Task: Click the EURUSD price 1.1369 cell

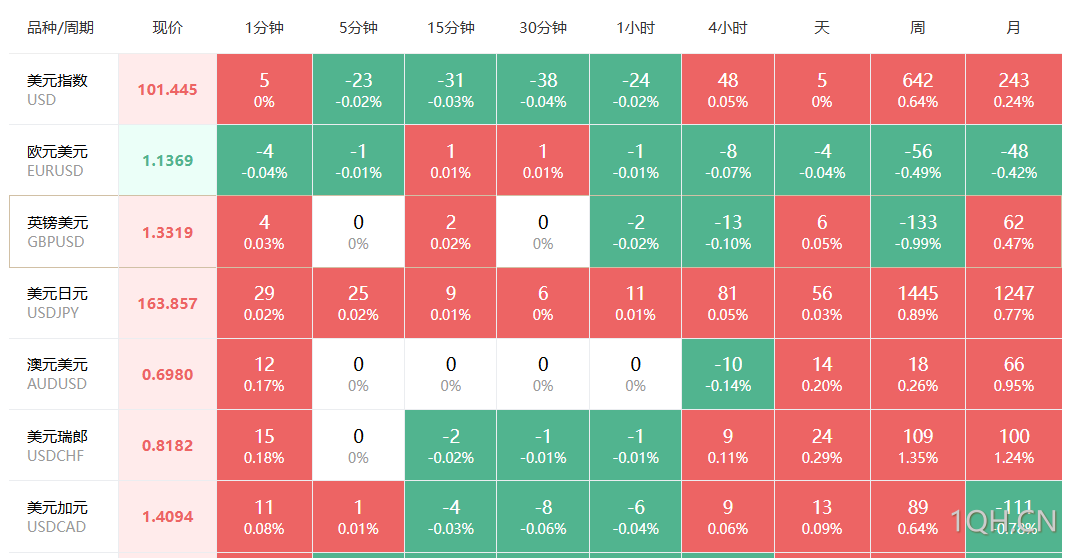Action: click(x=168, y=161)
